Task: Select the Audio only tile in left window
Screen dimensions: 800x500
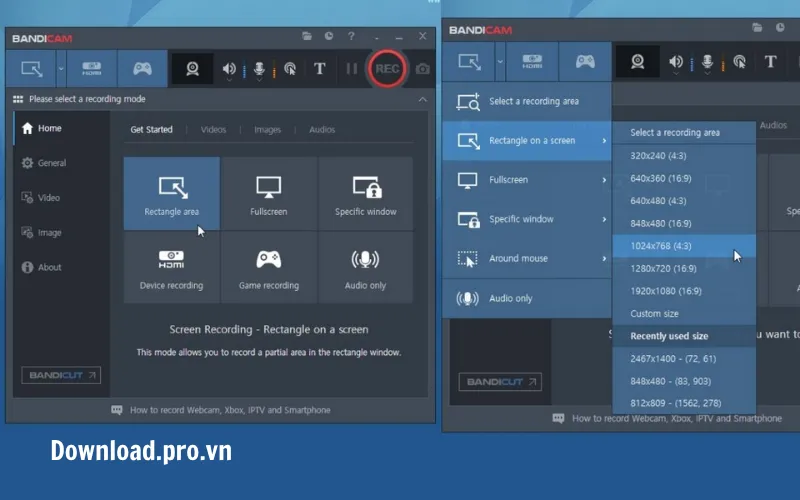Action: coord(365,267)
